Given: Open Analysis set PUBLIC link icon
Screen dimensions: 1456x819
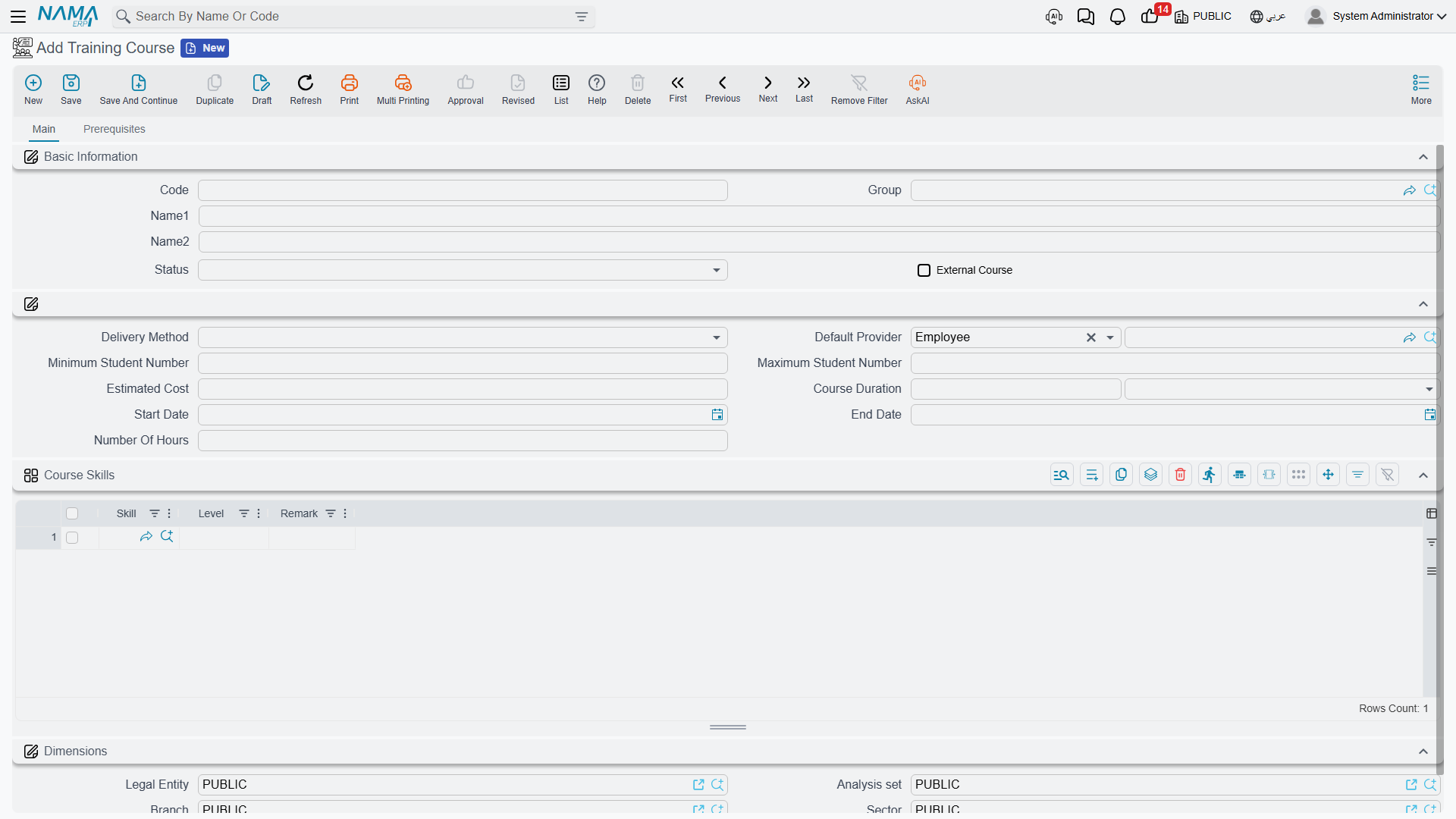Looking at the screenshot, I should tap(1411, 785).
